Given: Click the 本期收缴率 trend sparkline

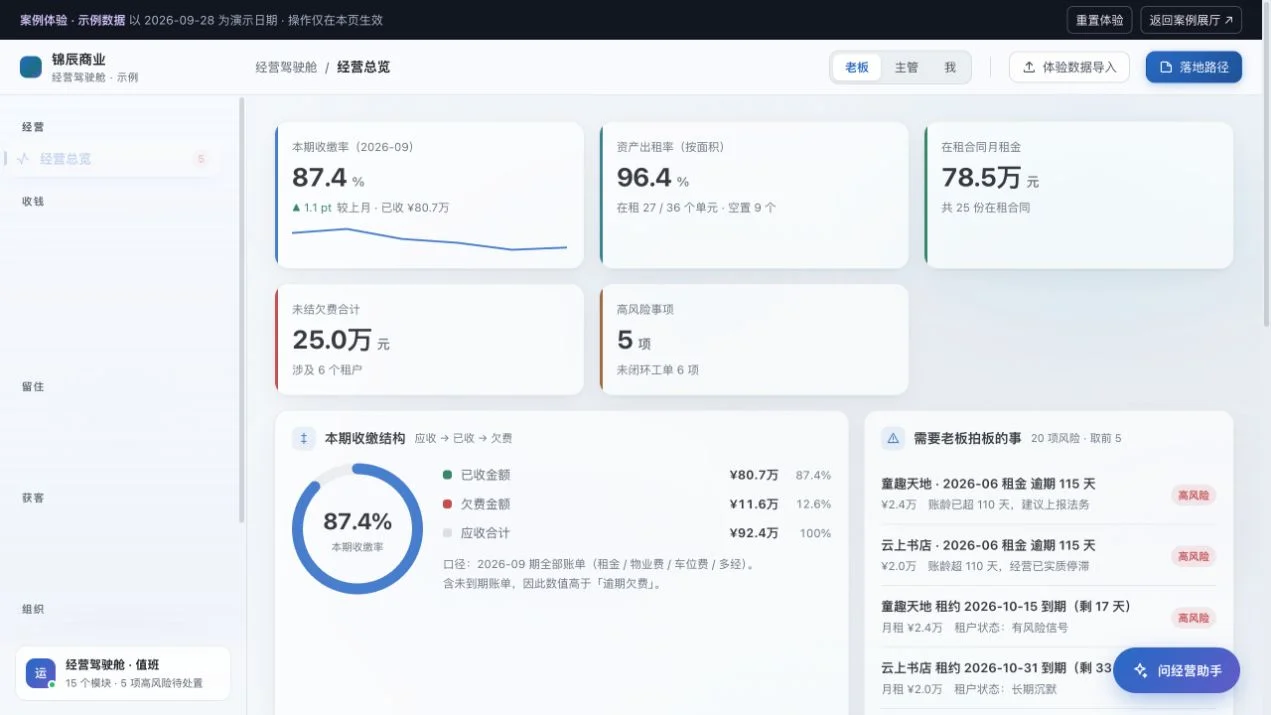Looking at the screenshot, I should click(429, 239).
